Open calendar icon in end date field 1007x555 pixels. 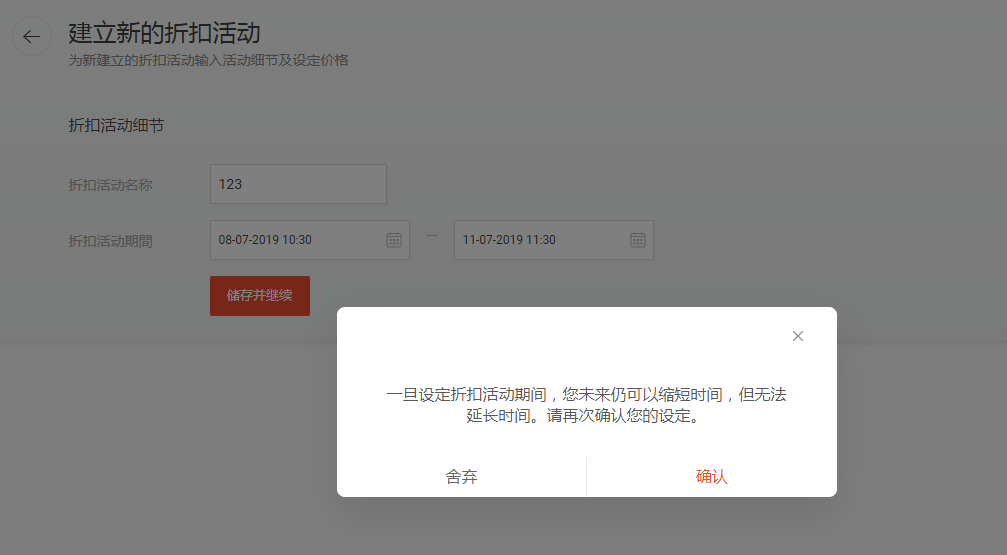pos(638,240)
